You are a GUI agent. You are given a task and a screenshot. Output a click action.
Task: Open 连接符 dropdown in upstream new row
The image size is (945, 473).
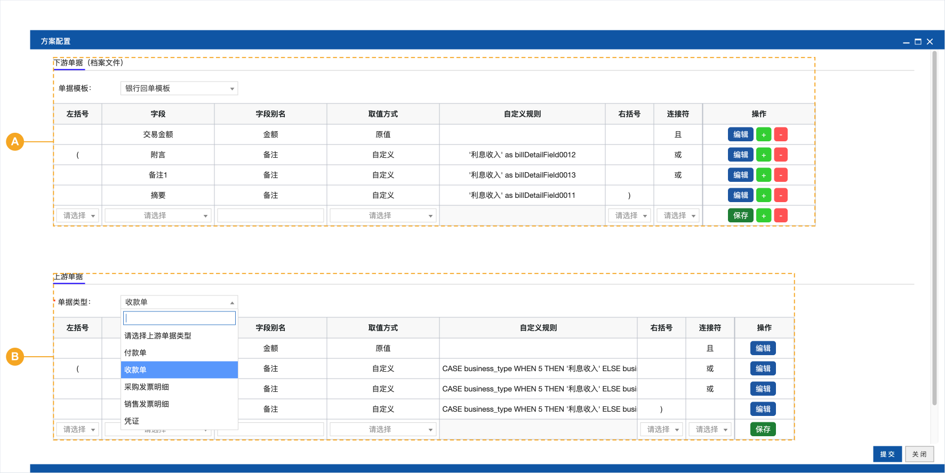click(710, 430)
